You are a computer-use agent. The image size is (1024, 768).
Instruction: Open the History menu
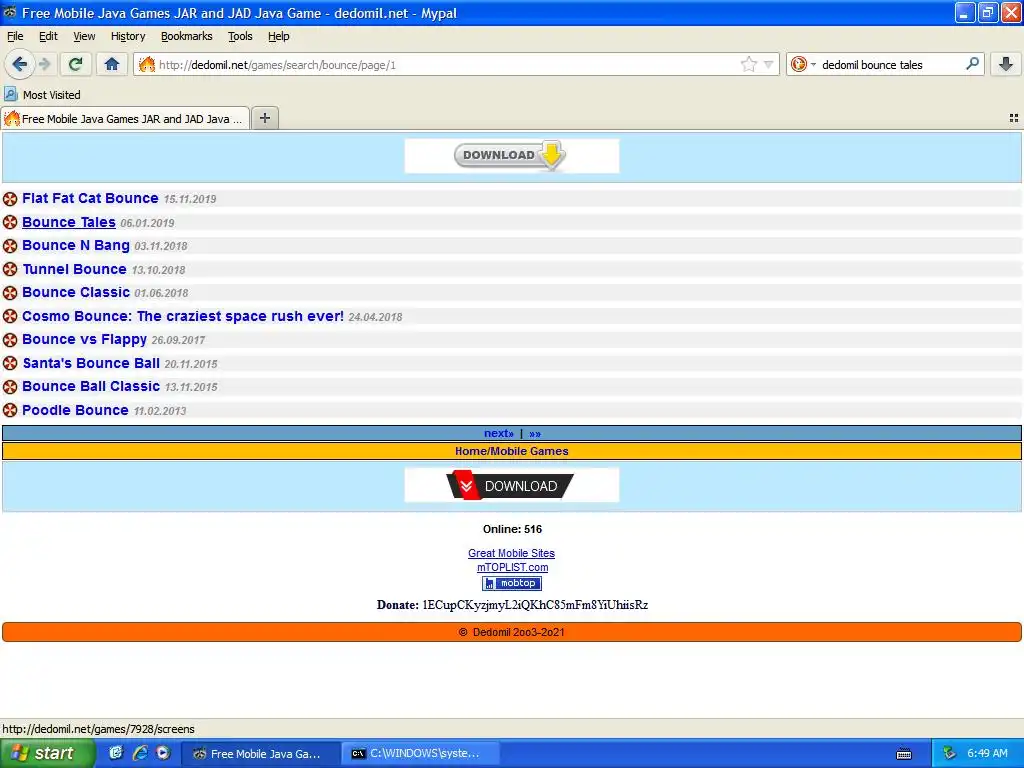tap(128, 36)
